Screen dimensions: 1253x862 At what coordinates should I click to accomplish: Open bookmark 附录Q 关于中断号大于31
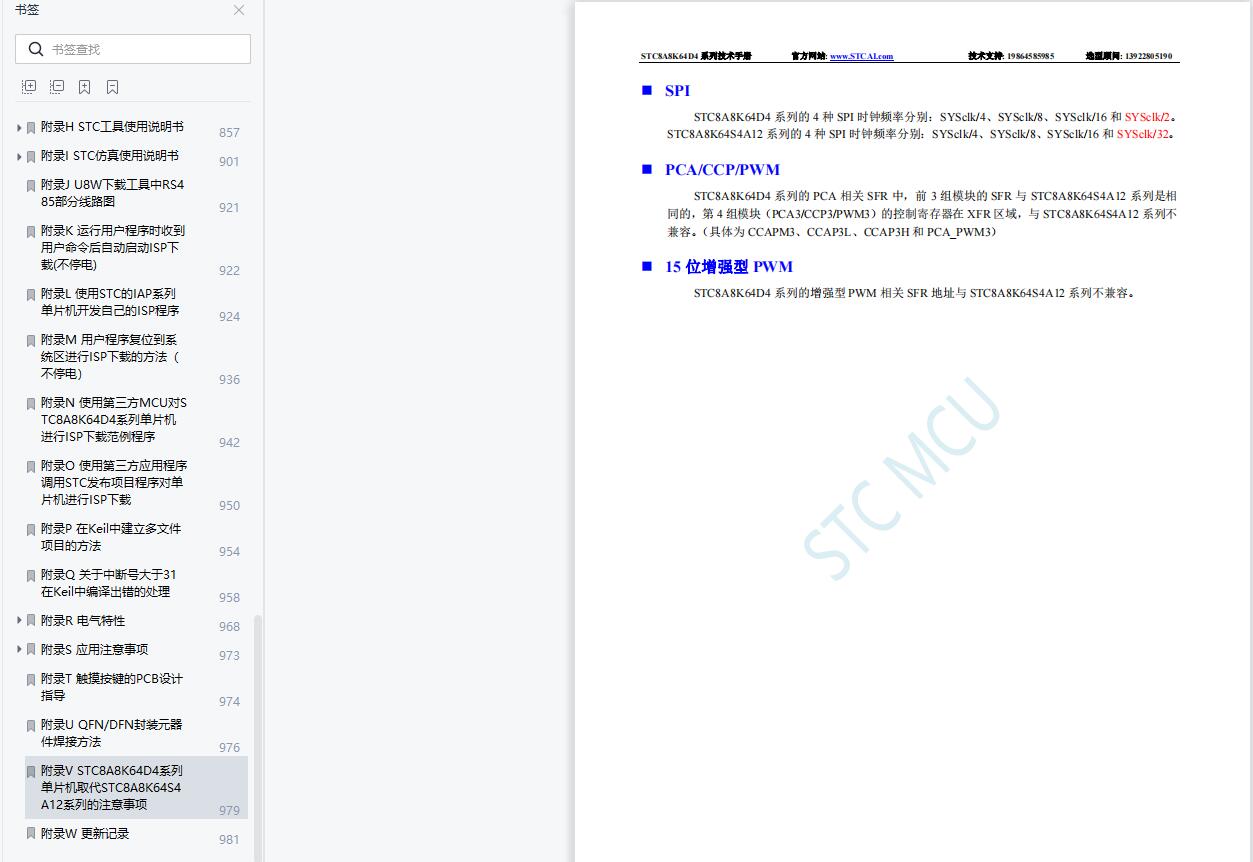pyautogui.click(x=109, y=583)
